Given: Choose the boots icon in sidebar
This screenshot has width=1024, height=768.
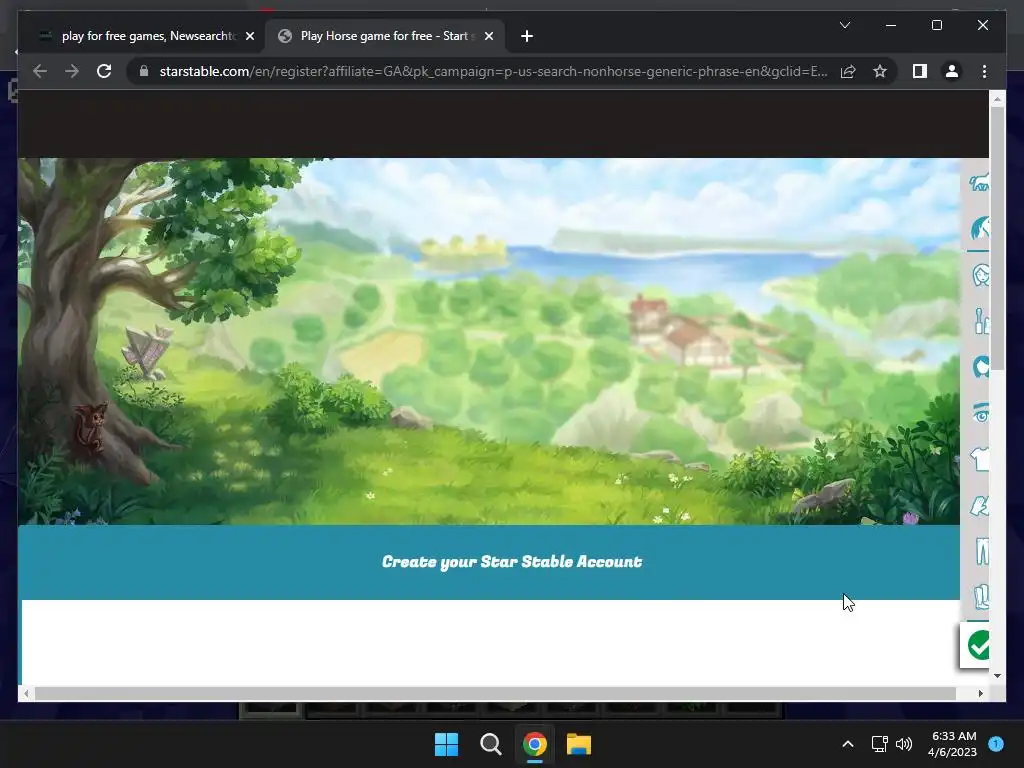Looking at the screenshot, I should click(x=981, y=597).
